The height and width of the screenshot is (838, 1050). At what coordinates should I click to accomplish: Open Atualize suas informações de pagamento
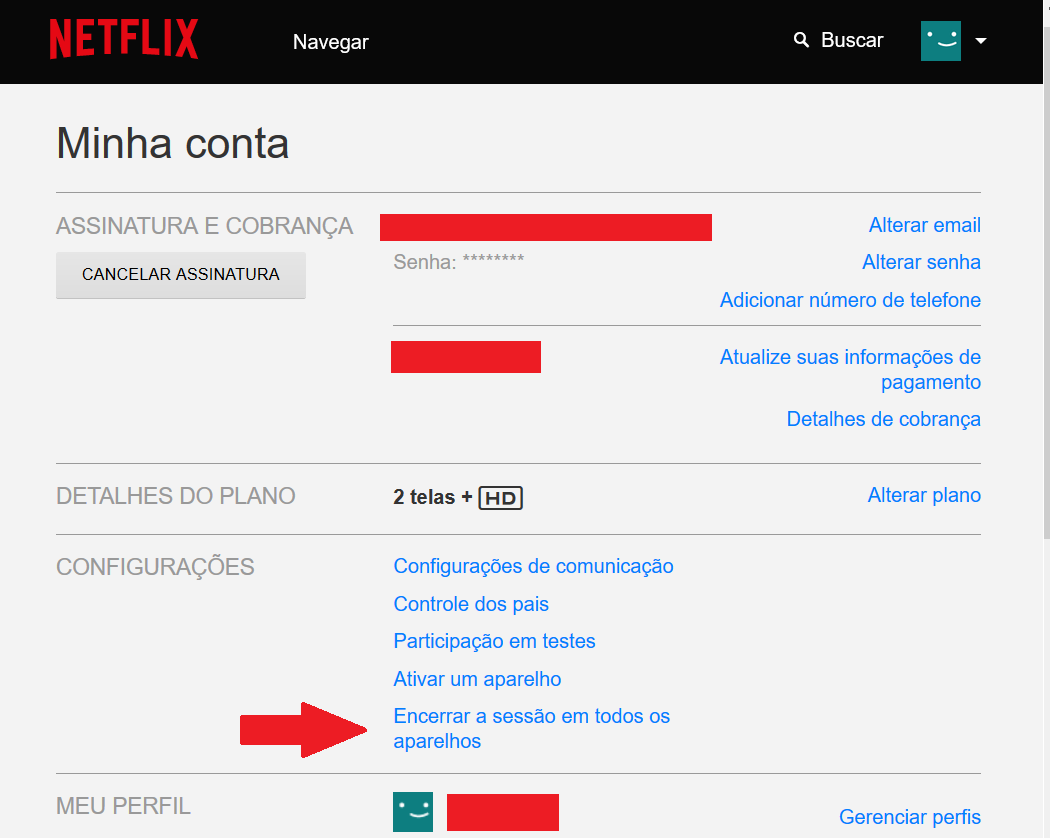pos(850,369)
